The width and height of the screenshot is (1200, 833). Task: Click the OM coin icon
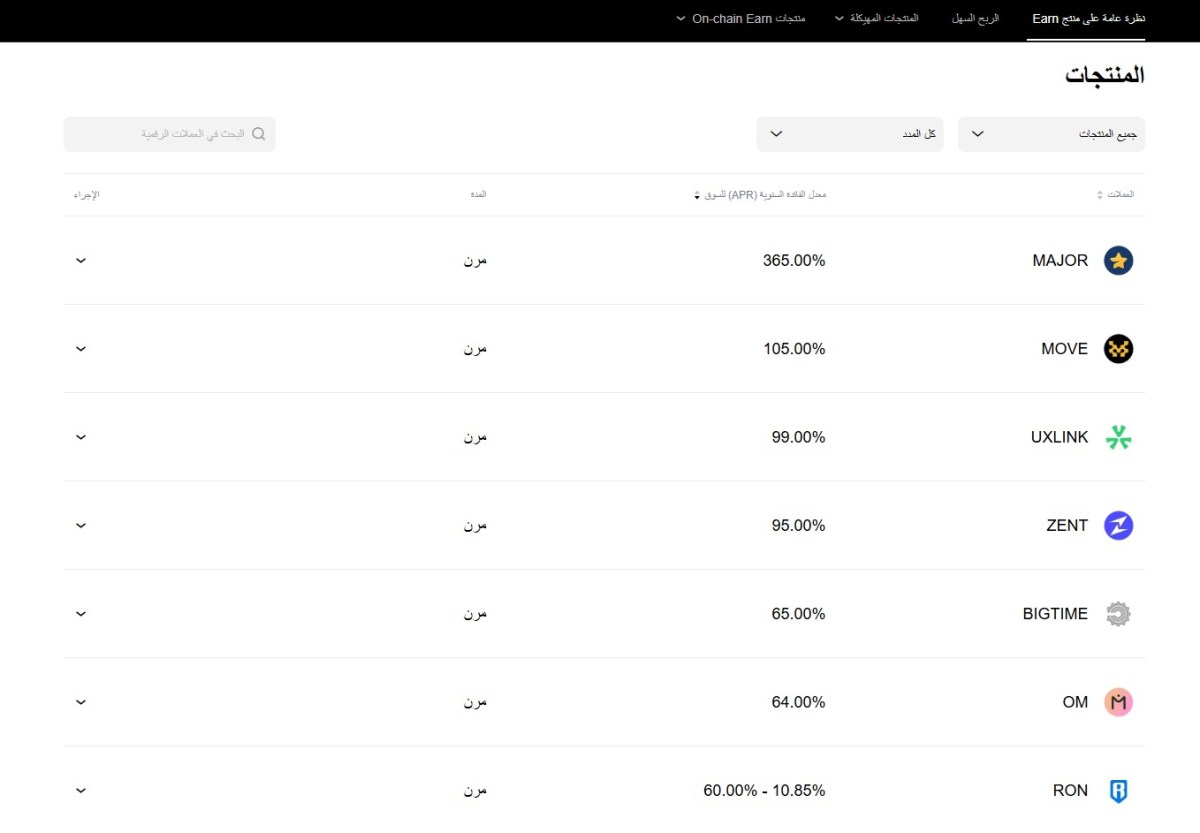(x=1118, y=702)
